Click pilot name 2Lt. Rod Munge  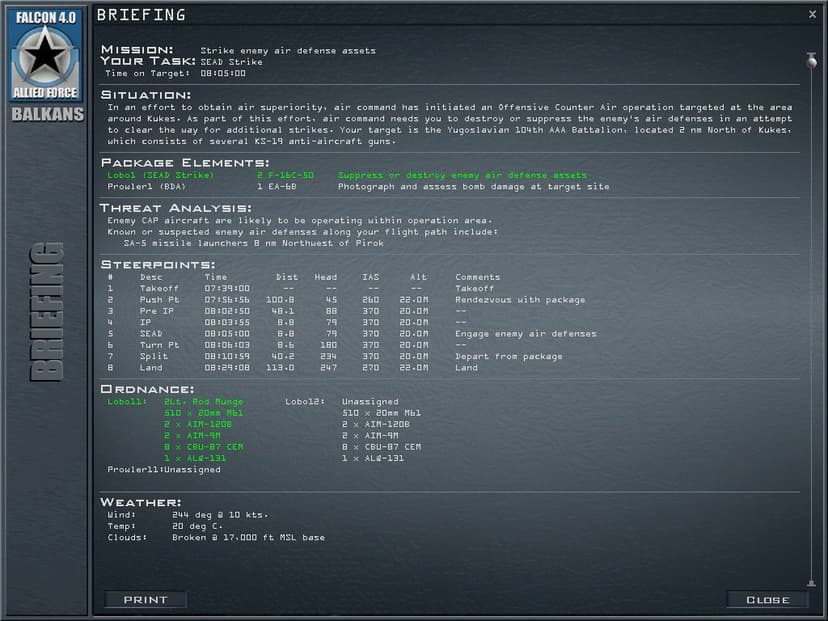coord(203,402)
